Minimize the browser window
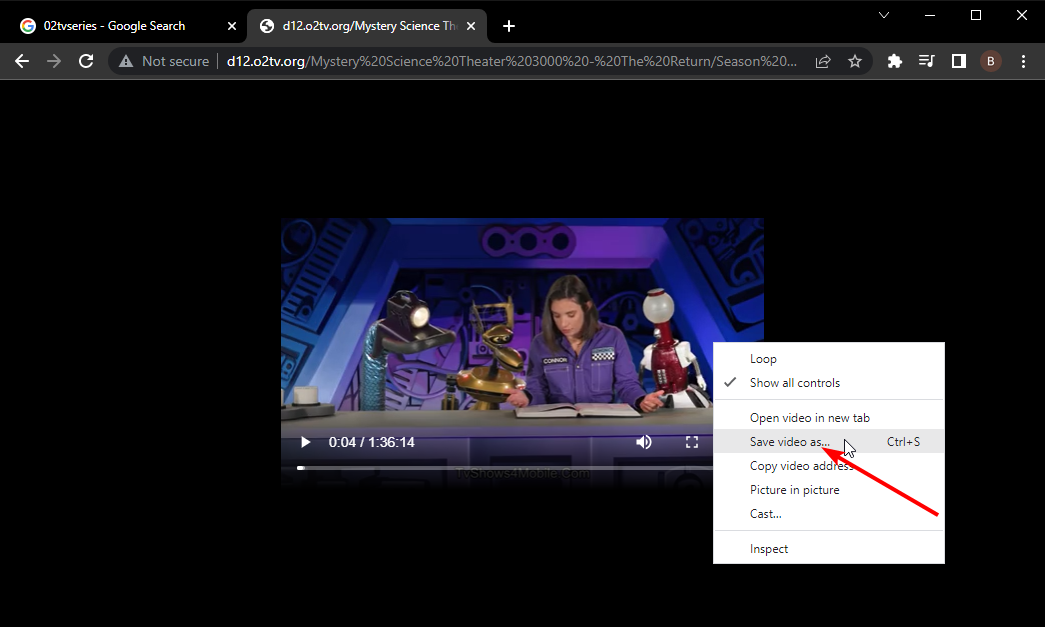Screen dimensions: 1045x627 930,15
